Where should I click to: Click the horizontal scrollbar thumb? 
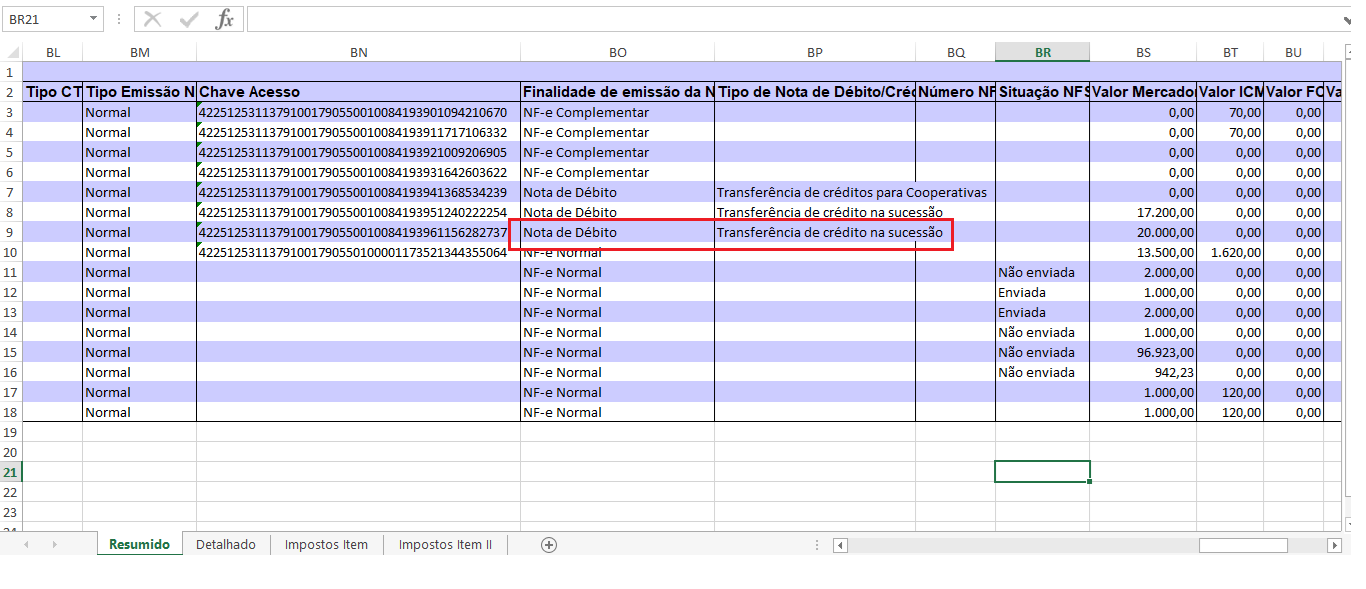tap(1243, 545)
